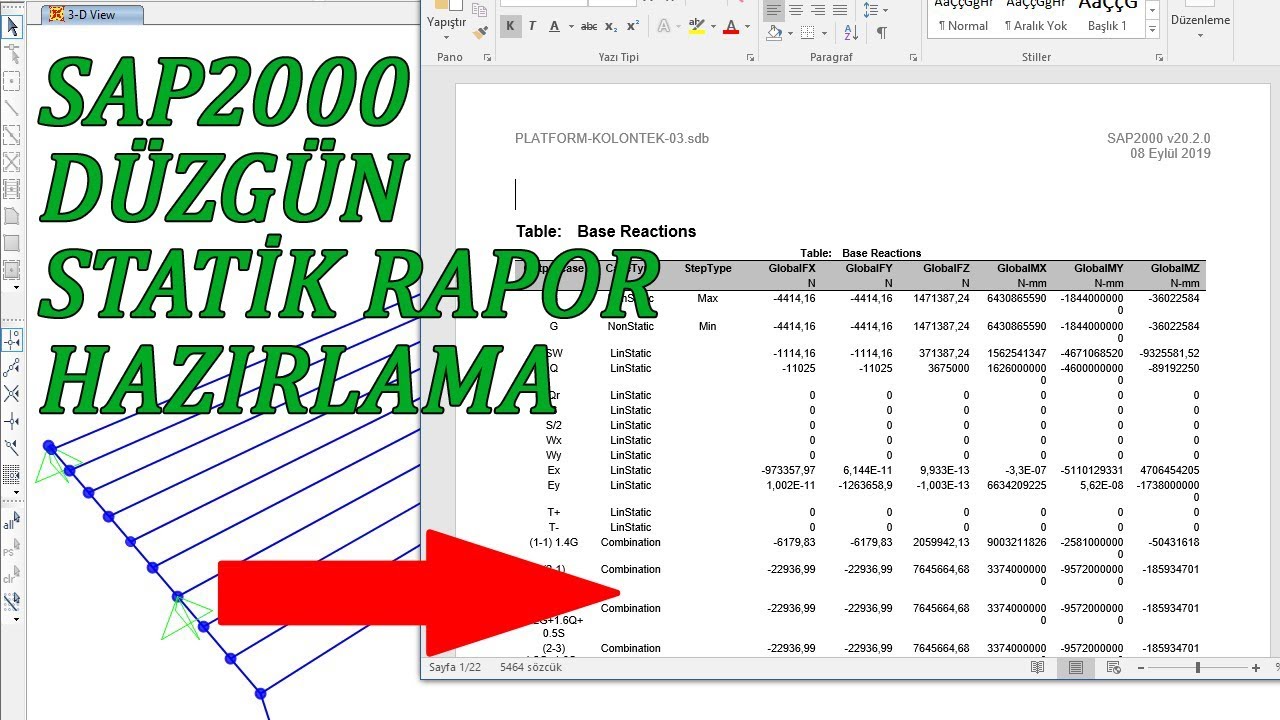Select the draw rectangular area tool

[12, 243]
